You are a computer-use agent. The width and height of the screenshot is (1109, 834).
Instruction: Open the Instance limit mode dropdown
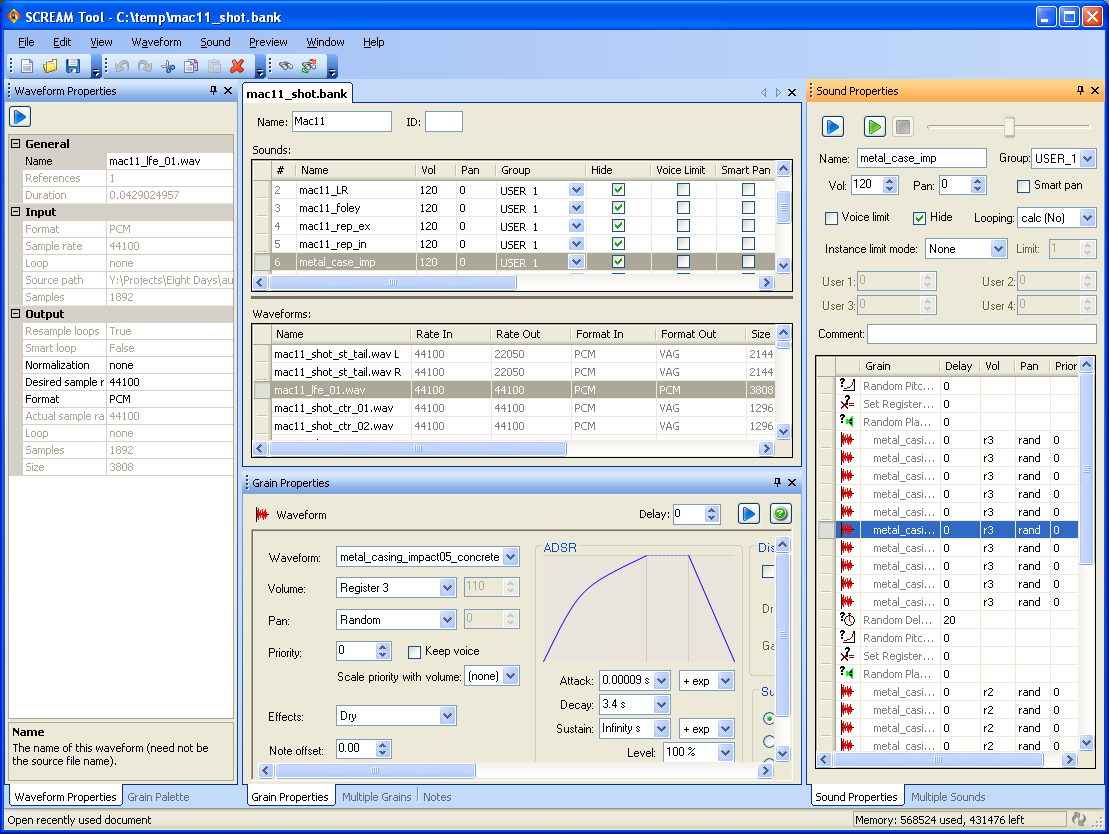click(998, 249)
